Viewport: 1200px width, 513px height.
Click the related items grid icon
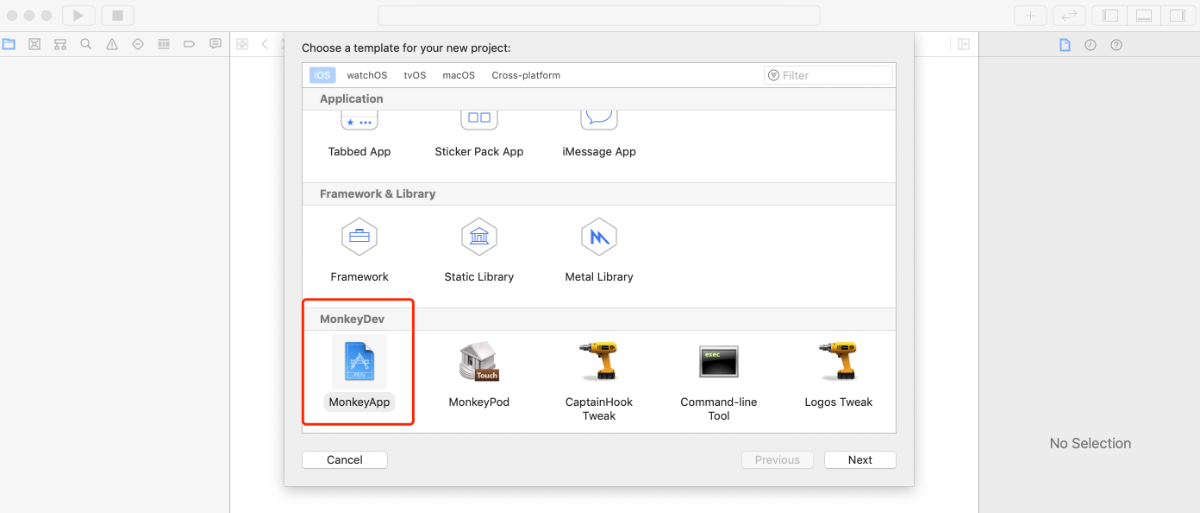pos(242,44)
